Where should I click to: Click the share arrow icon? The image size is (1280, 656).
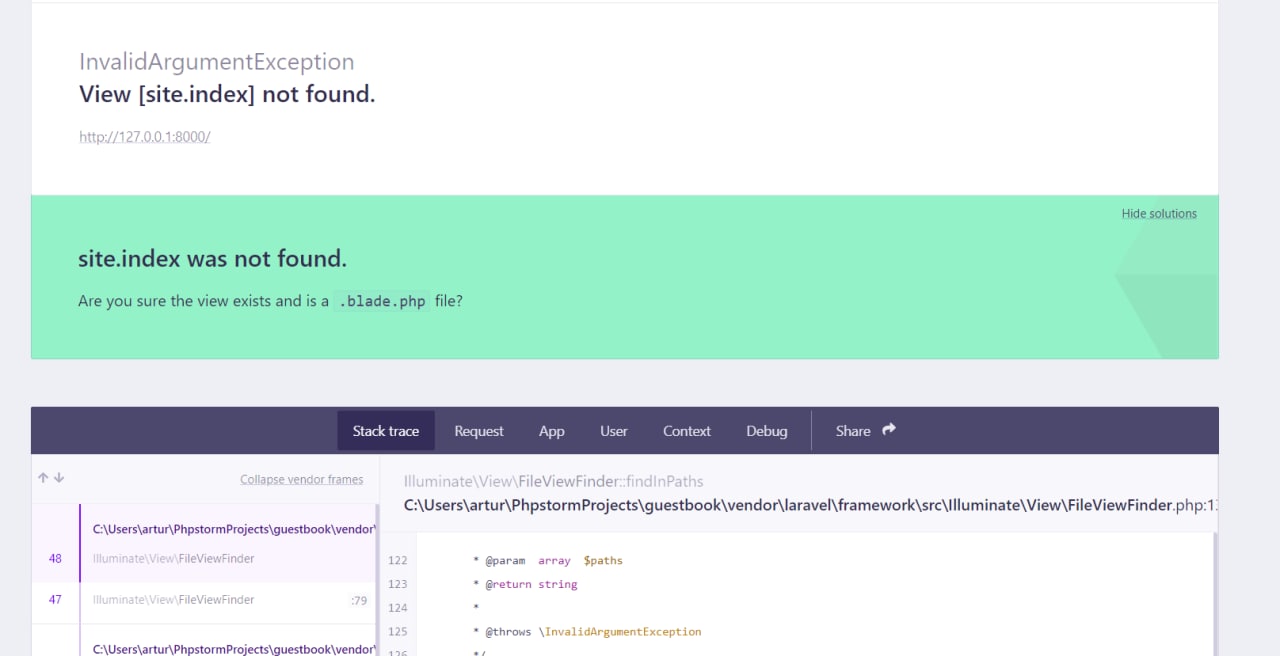(x=889, y=430)
